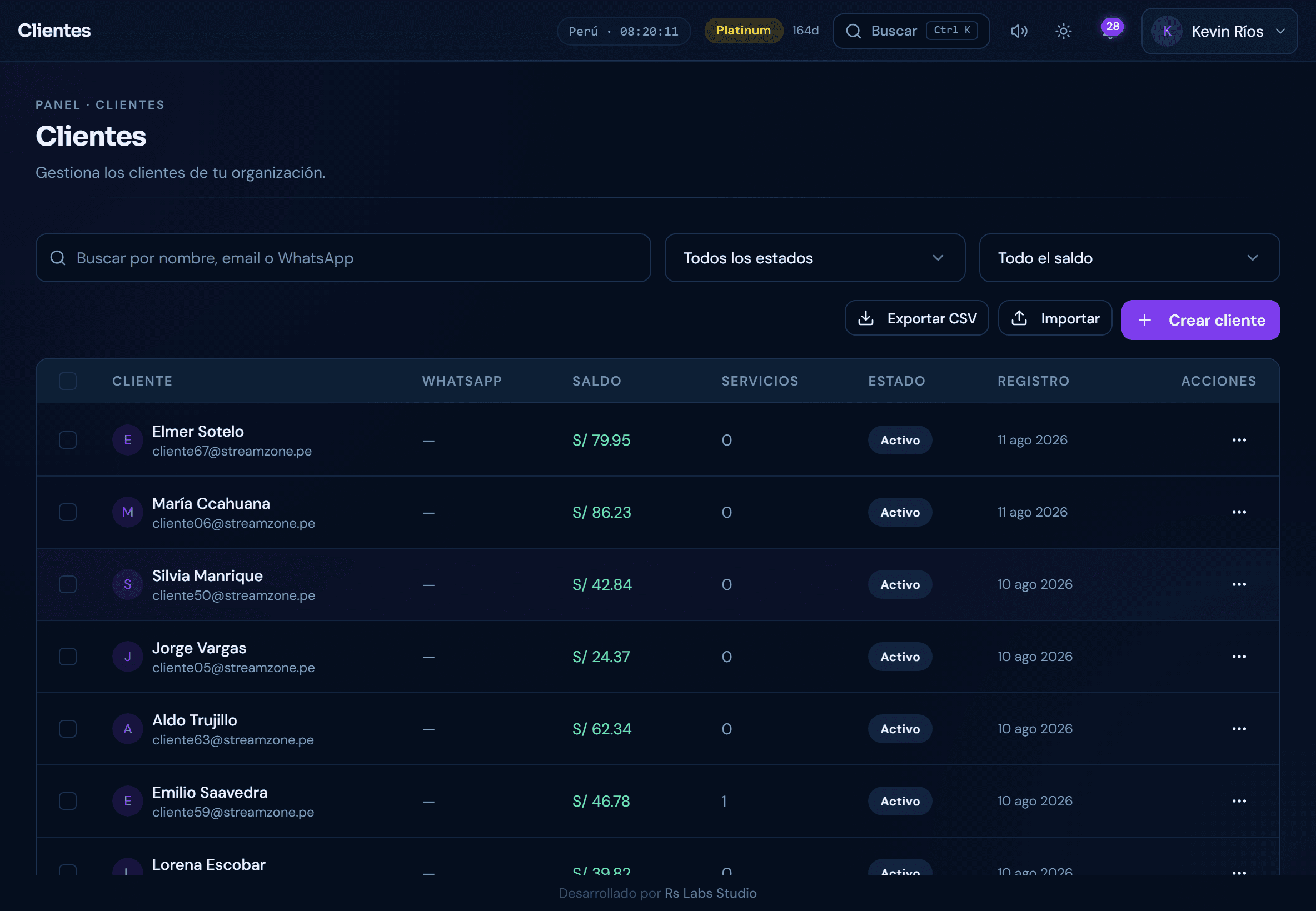The image size is (1316, 911).
Task: Click the Activo status of Emilio Saavedra
Action: pos(900,801)
